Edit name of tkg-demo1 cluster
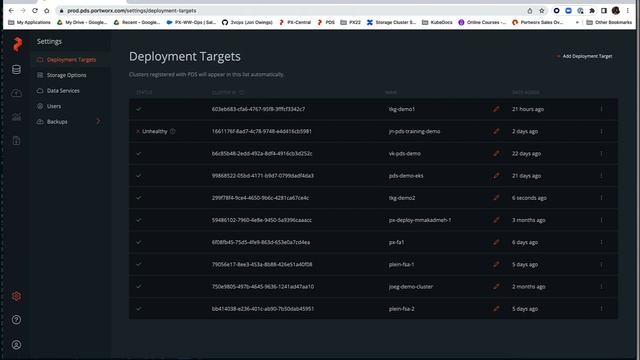 (x=496, y=109)
